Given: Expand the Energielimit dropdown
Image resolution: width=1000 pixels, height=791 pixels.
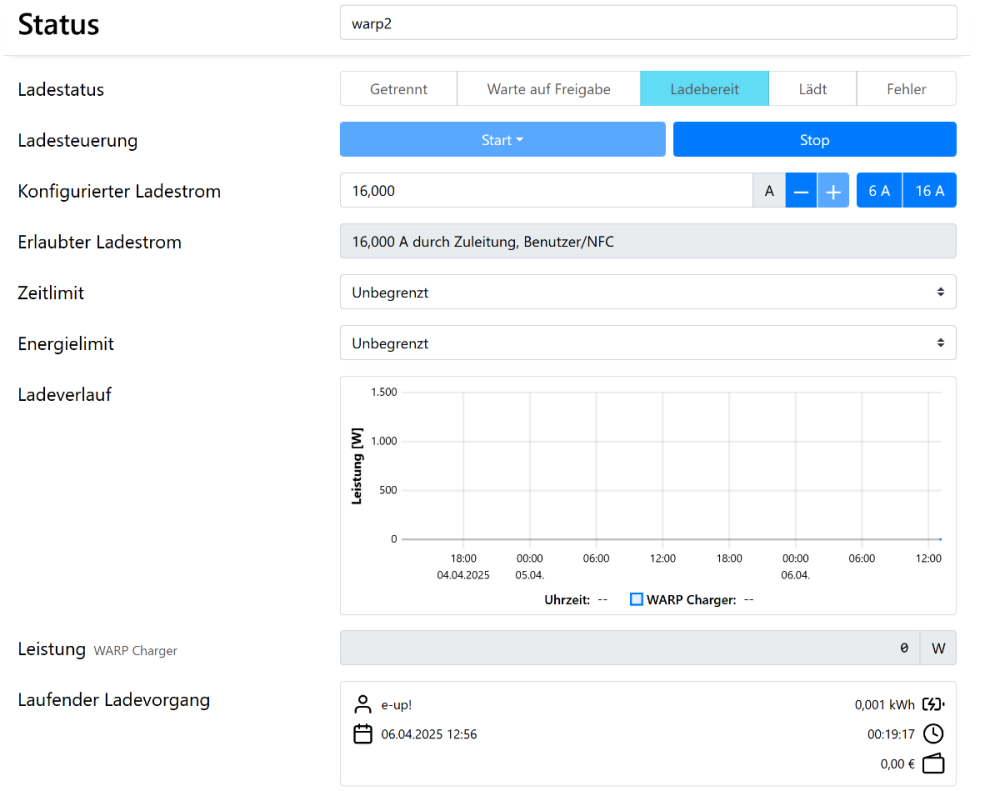Looking at the screenshot, I should (x=647, y=343).
